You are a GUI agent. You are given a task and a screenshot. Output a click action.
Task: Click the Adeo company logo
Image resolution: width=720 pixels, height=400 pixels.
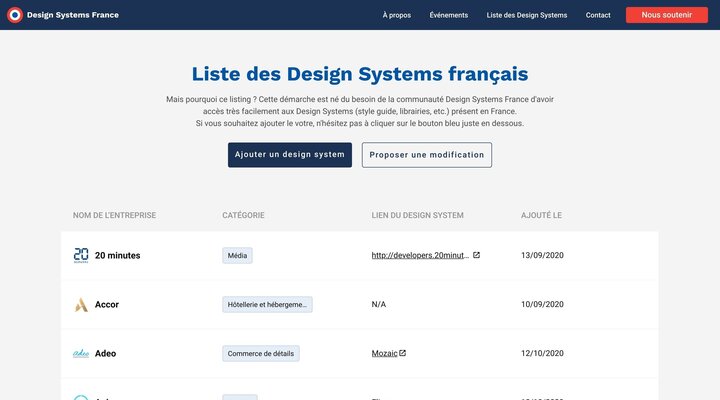81,353
